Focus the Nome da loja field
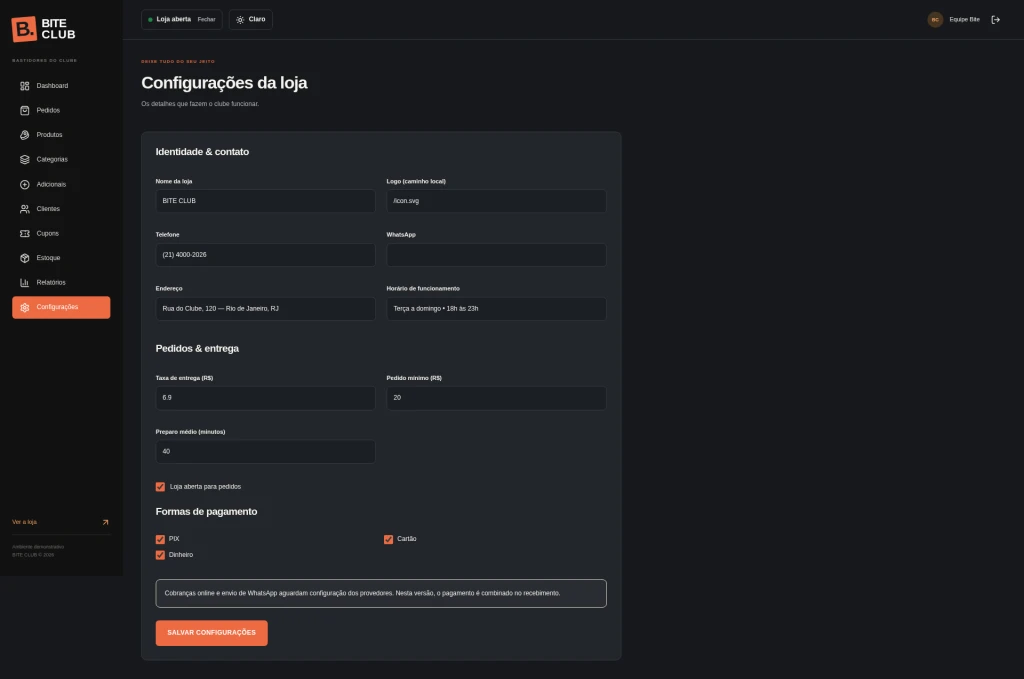Screen dimensions: 1024x679 pos(265,201)
